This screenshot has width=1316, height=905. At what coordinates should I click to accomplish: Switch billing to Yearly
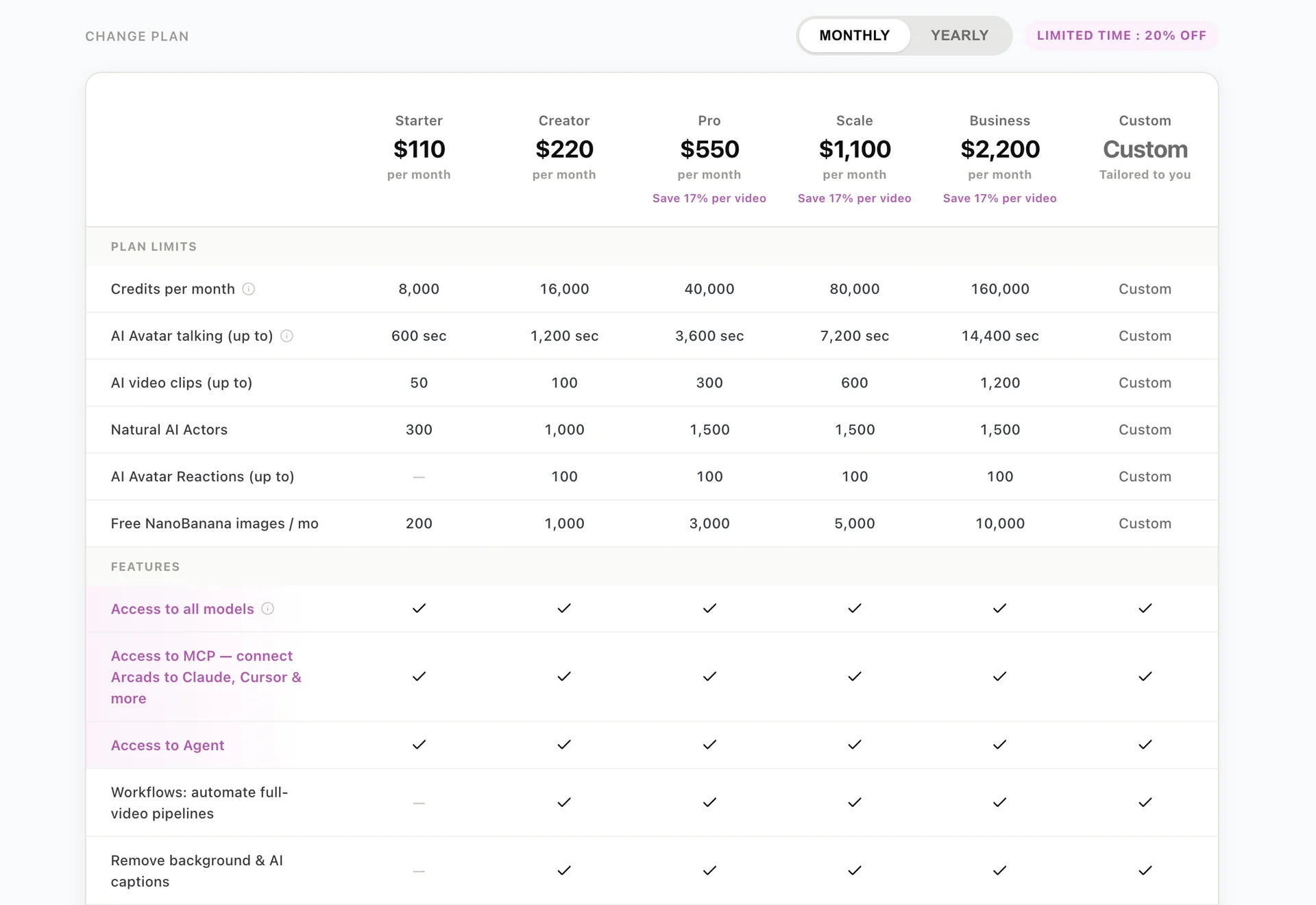(x=960, y=36)
